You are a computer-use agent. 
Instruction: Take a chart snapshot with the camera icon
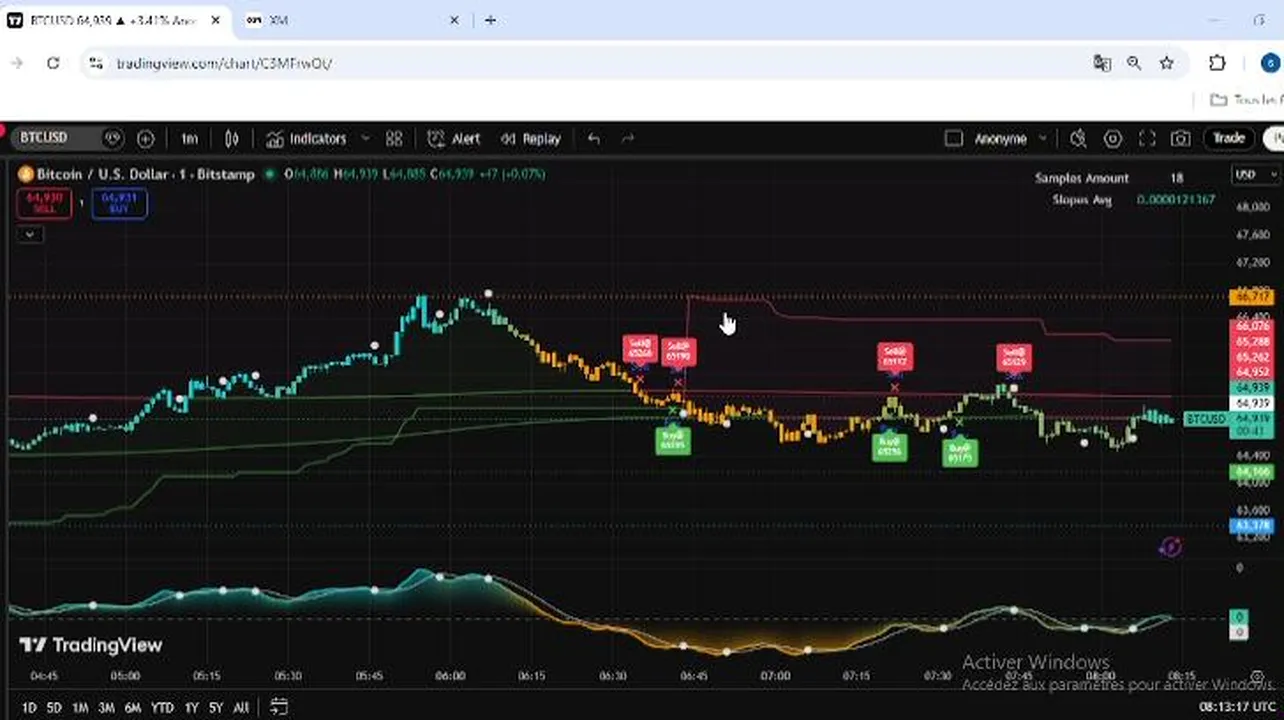click(1181, 139)
